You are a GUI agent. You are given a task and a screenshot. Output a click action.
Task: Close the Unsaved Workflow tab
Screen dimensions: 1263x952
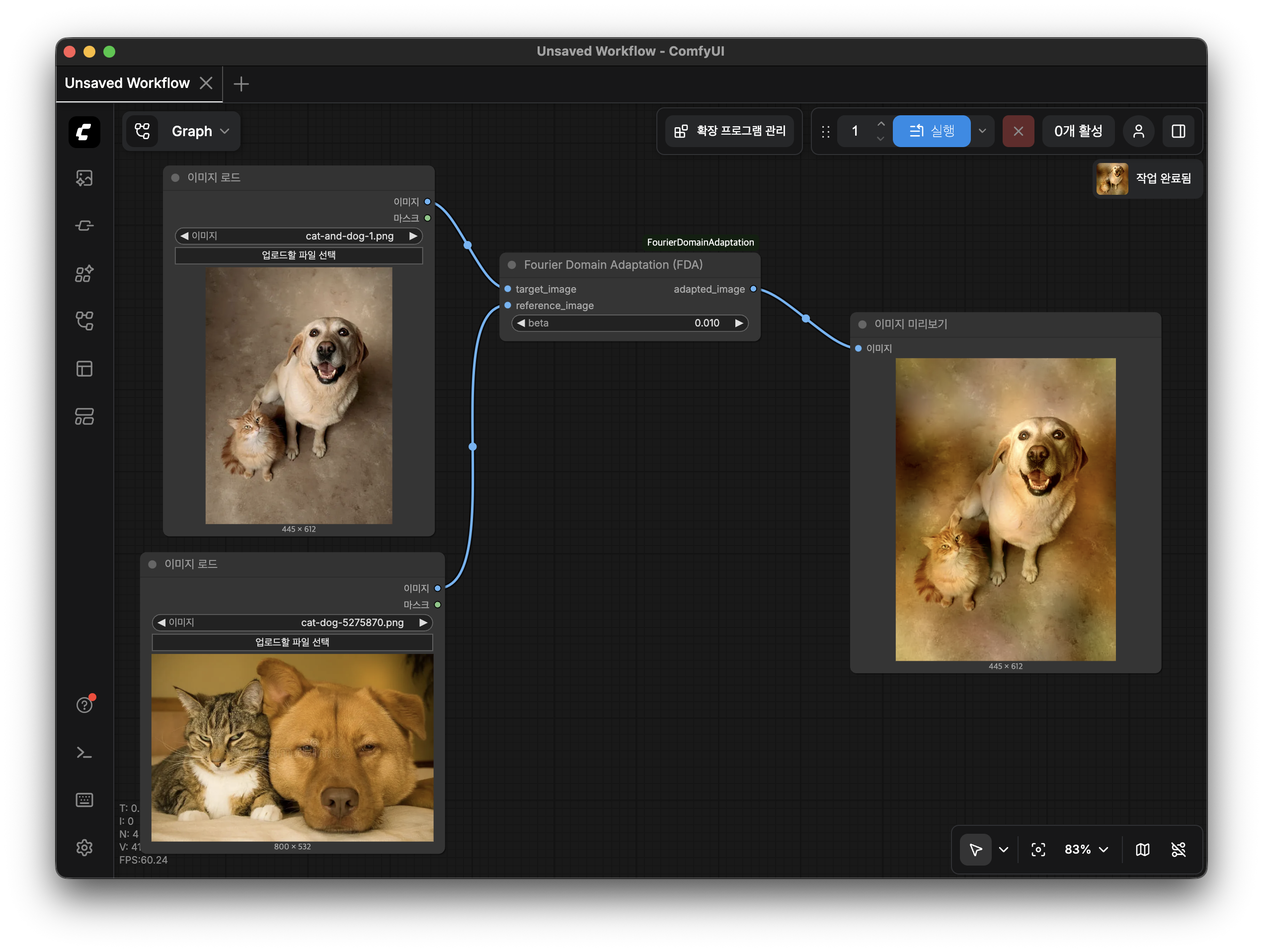pos(206,83)
